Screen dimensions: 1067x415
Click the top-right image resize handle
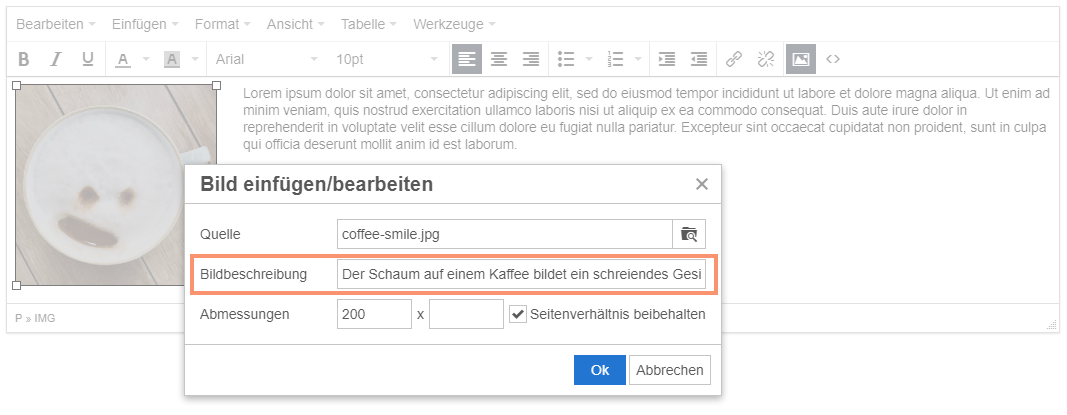tap(216, 85)
